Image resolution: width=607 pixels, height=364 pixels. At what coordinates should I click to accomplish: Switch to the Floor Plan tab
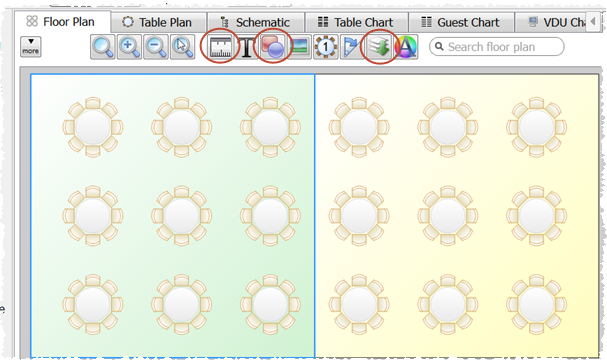pyautogui.click(x=62, y=22)
